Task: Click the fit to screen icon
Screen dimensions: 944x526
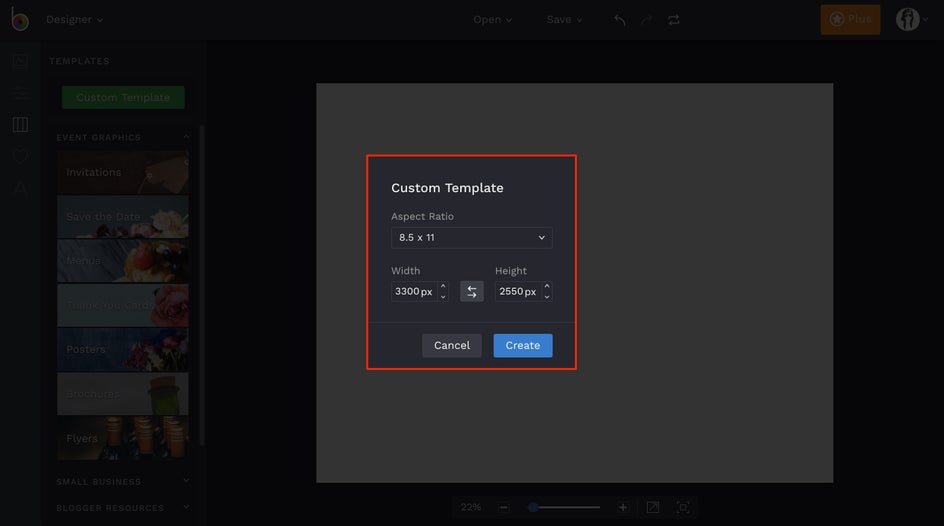Action: [x=653, y=507]
